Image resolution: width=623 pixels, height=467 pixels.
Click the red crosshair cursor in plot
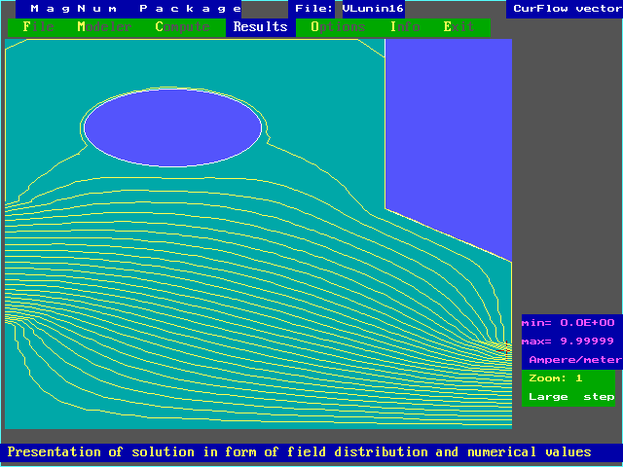506,351
